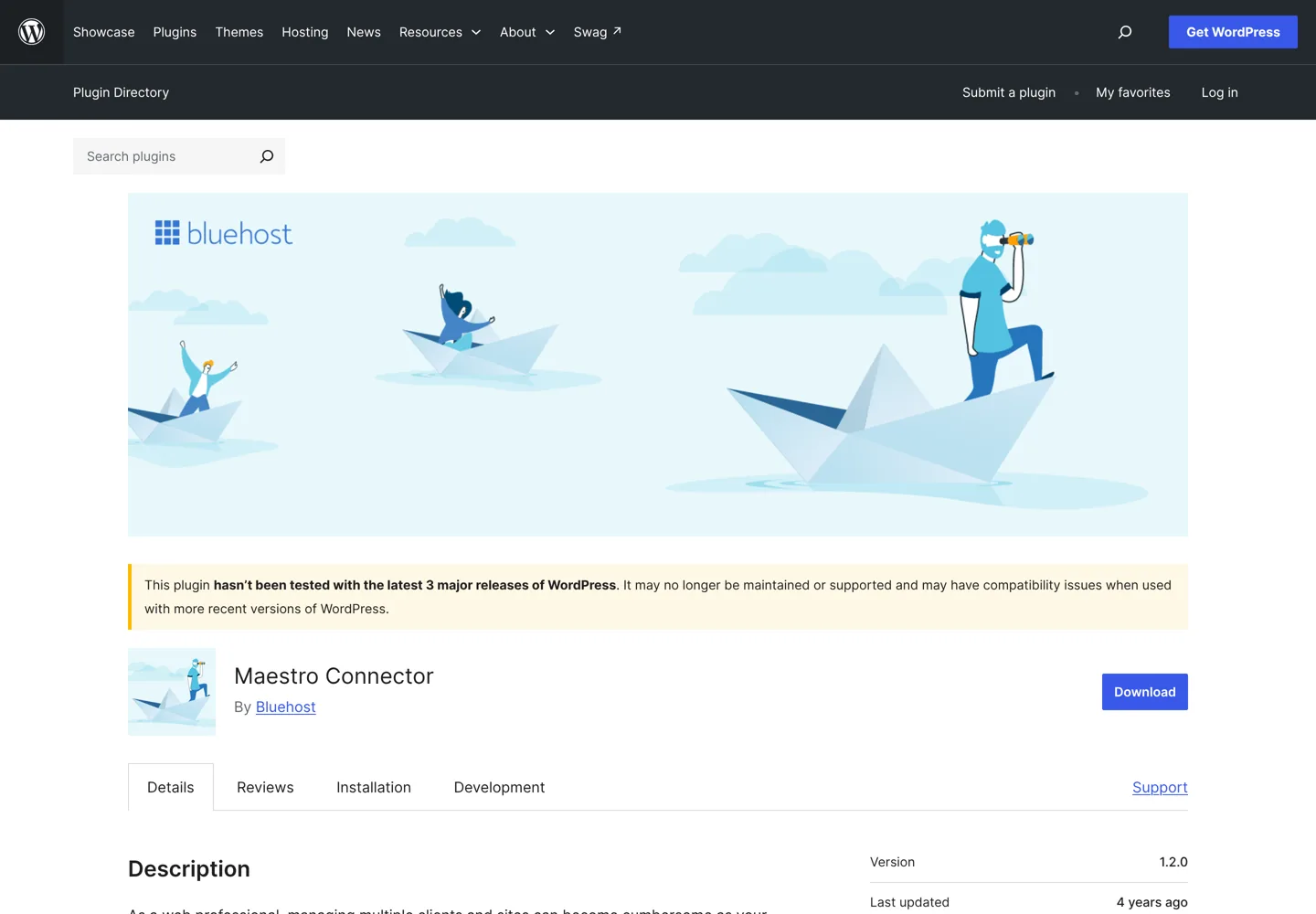Open Submit a plugin link
This screenshot has width=1316, height=914.
click(1009, 92)
